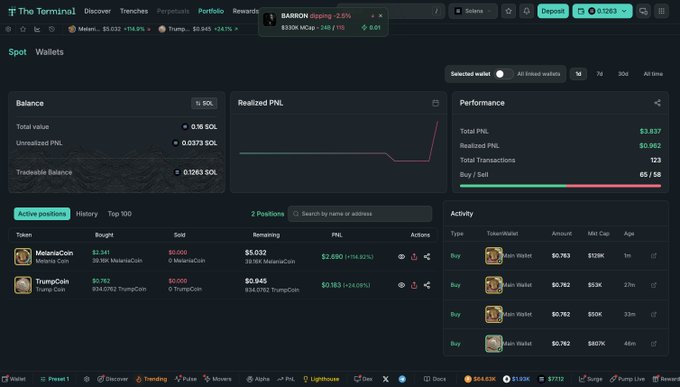
Task: Open the Trenches menu
Action: (x=134, y=11)
